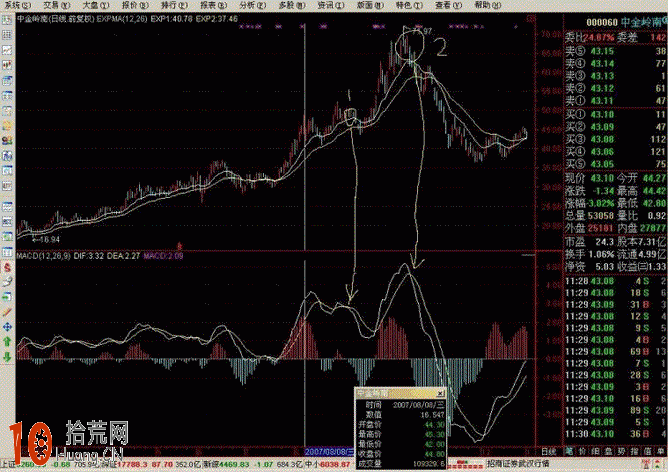Open the 交易 menu
This screenshot has height=472, width=668.
(57, 5)
